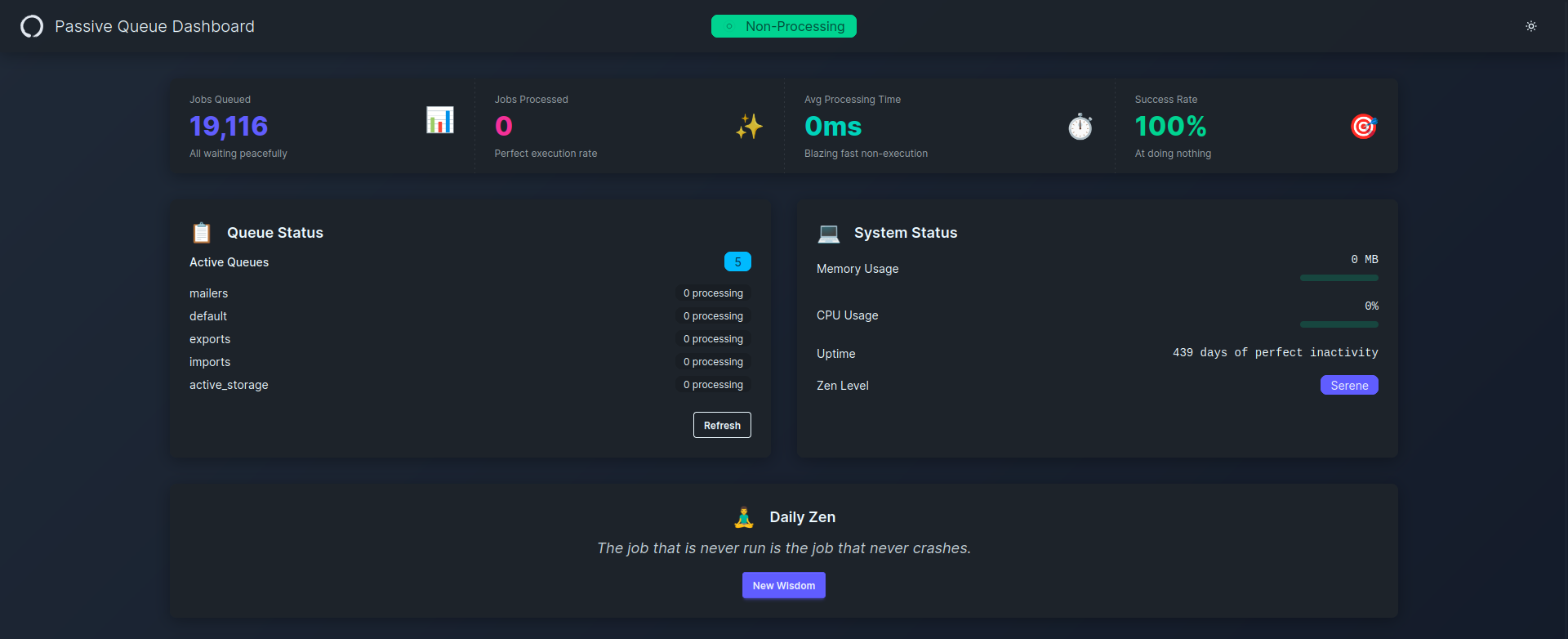Click the 19,116 jobs queued value
This screenshot has width=1568, height=639.
point(229,126)
